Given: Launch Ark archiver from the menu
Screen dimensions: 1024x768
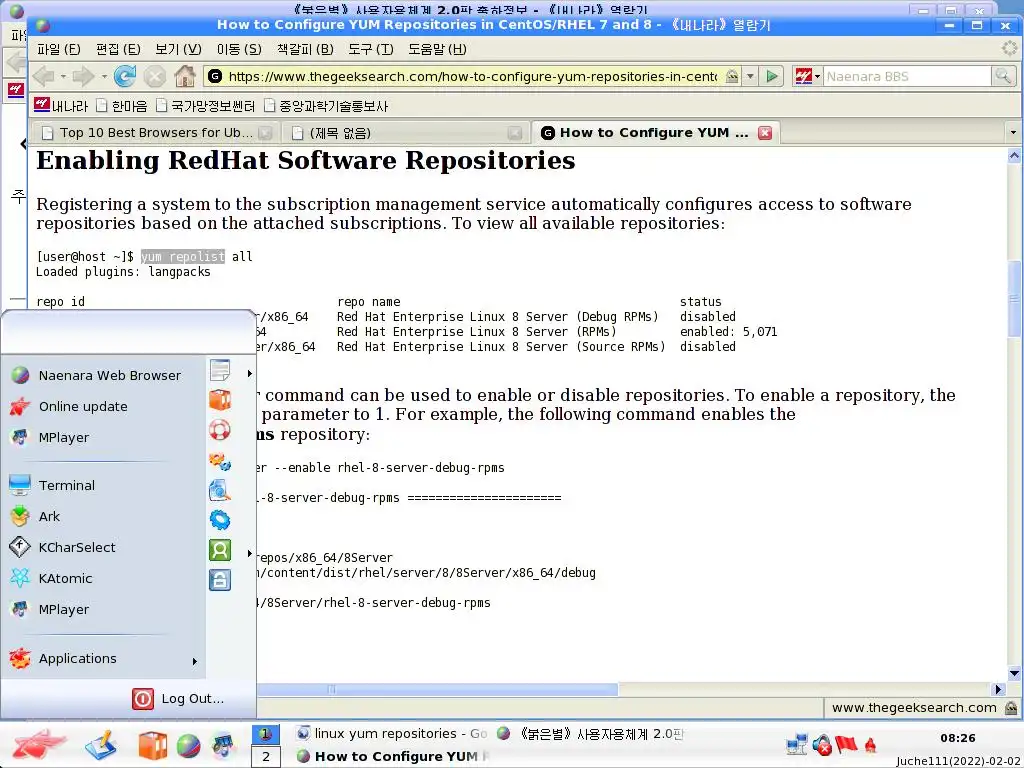Looking at the screenshot, I should pyautogui.click(x=103, y=517).
